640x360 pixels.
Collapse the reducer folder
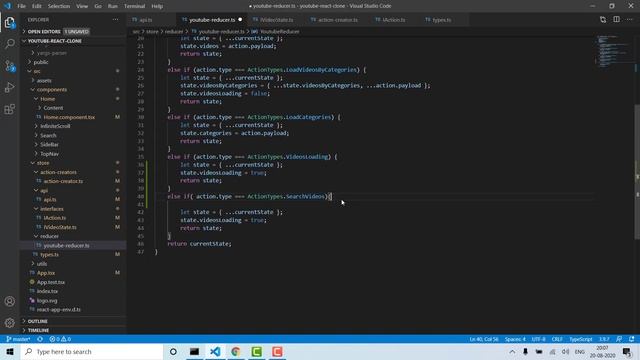[x=49, y=236]
